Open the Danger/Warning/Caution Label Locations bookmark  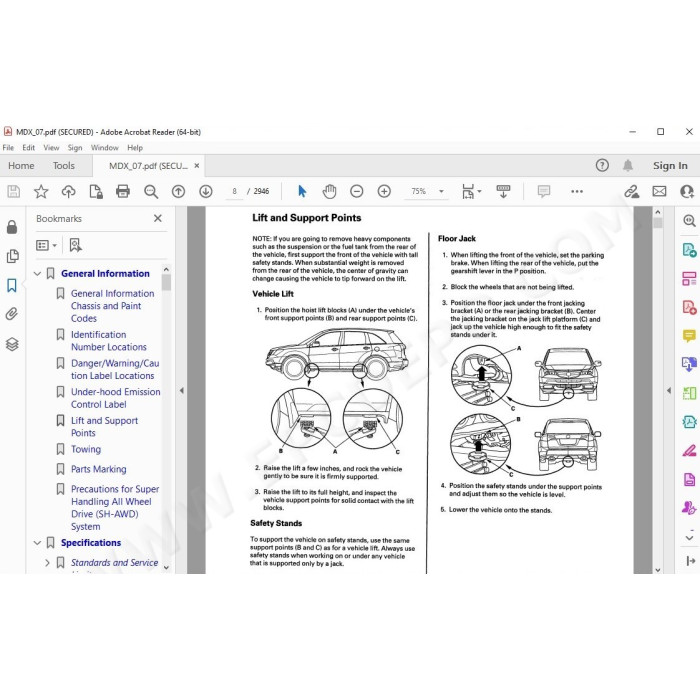point(115,370)
